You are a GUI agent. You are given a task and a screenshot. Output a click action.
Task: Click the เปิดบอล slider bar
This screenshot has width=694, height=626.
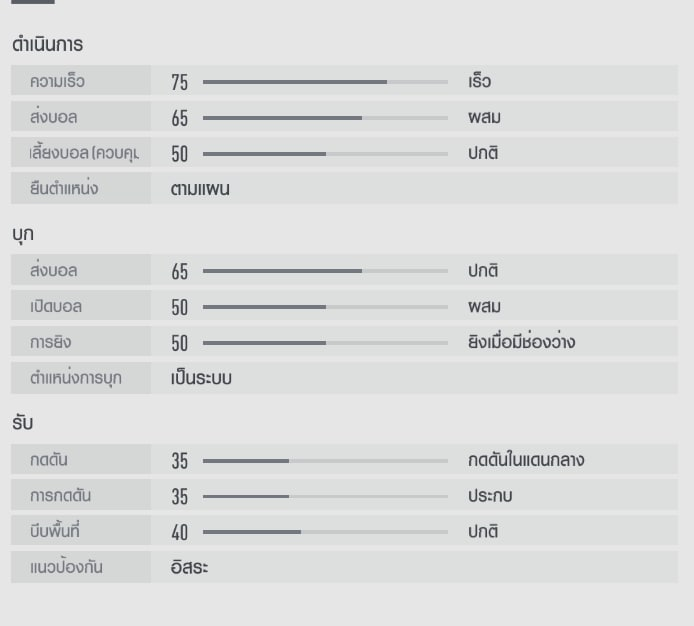point(325,307)
